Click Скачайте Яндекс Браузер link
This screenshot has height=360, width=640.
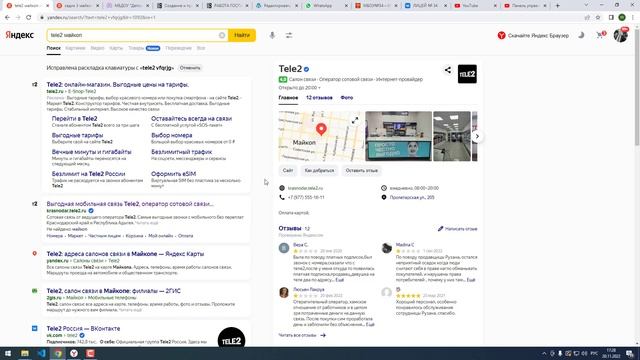tap(533, 36)
